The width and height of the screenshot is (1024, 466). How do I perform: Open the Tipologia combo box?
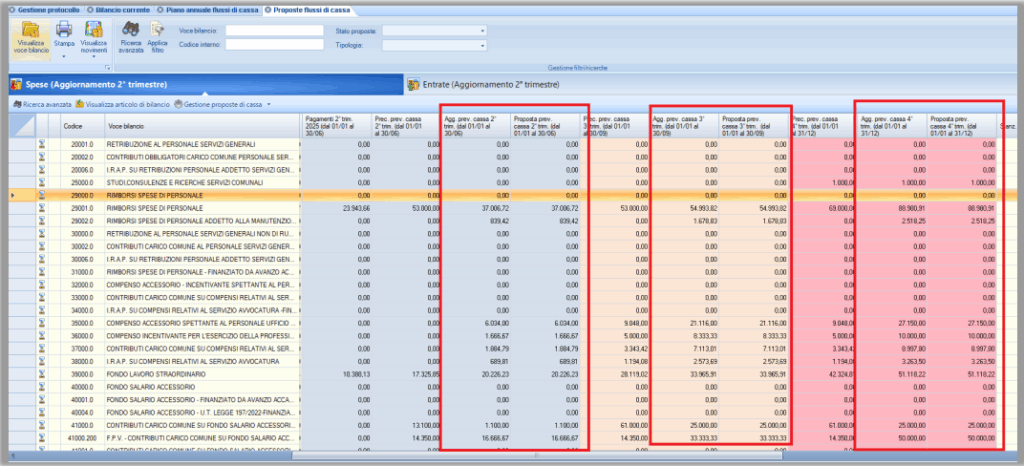click(482, 45)
